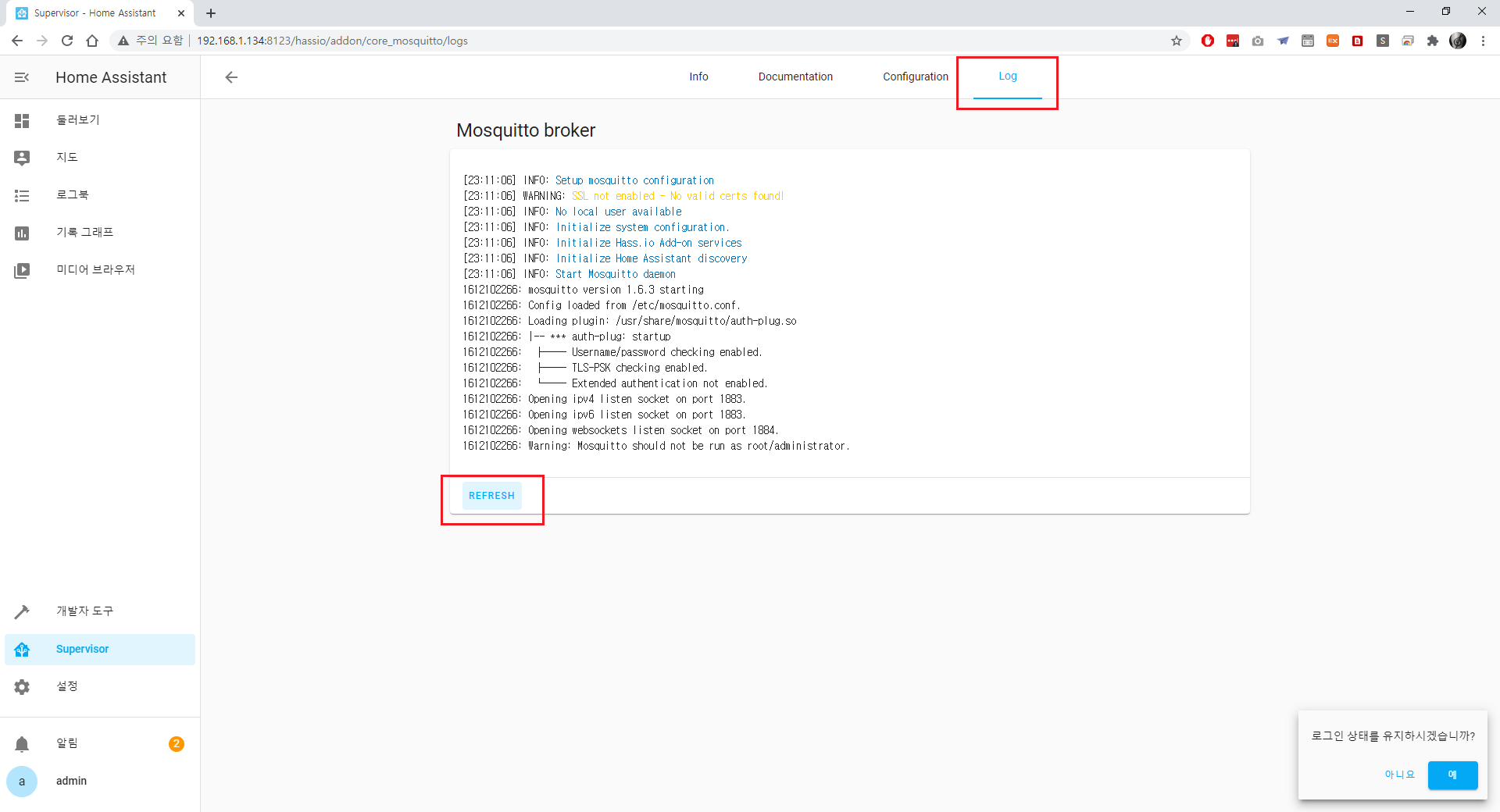Click the 'Opening ipv4 listen socket' line
This screenshot has width=1500, height=812.
click(605, 399)
